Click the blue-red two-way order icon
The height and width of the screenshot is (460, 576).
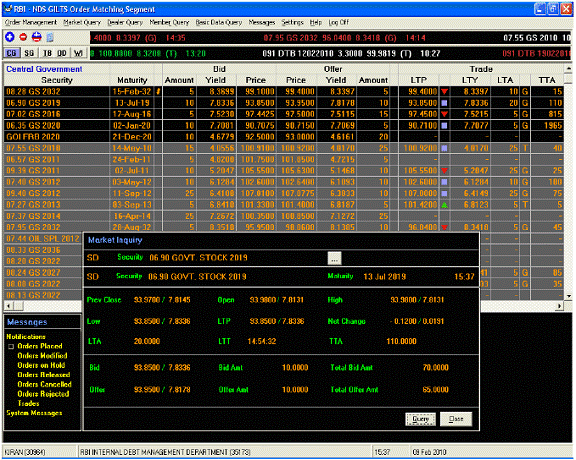[x=36, y=37]
